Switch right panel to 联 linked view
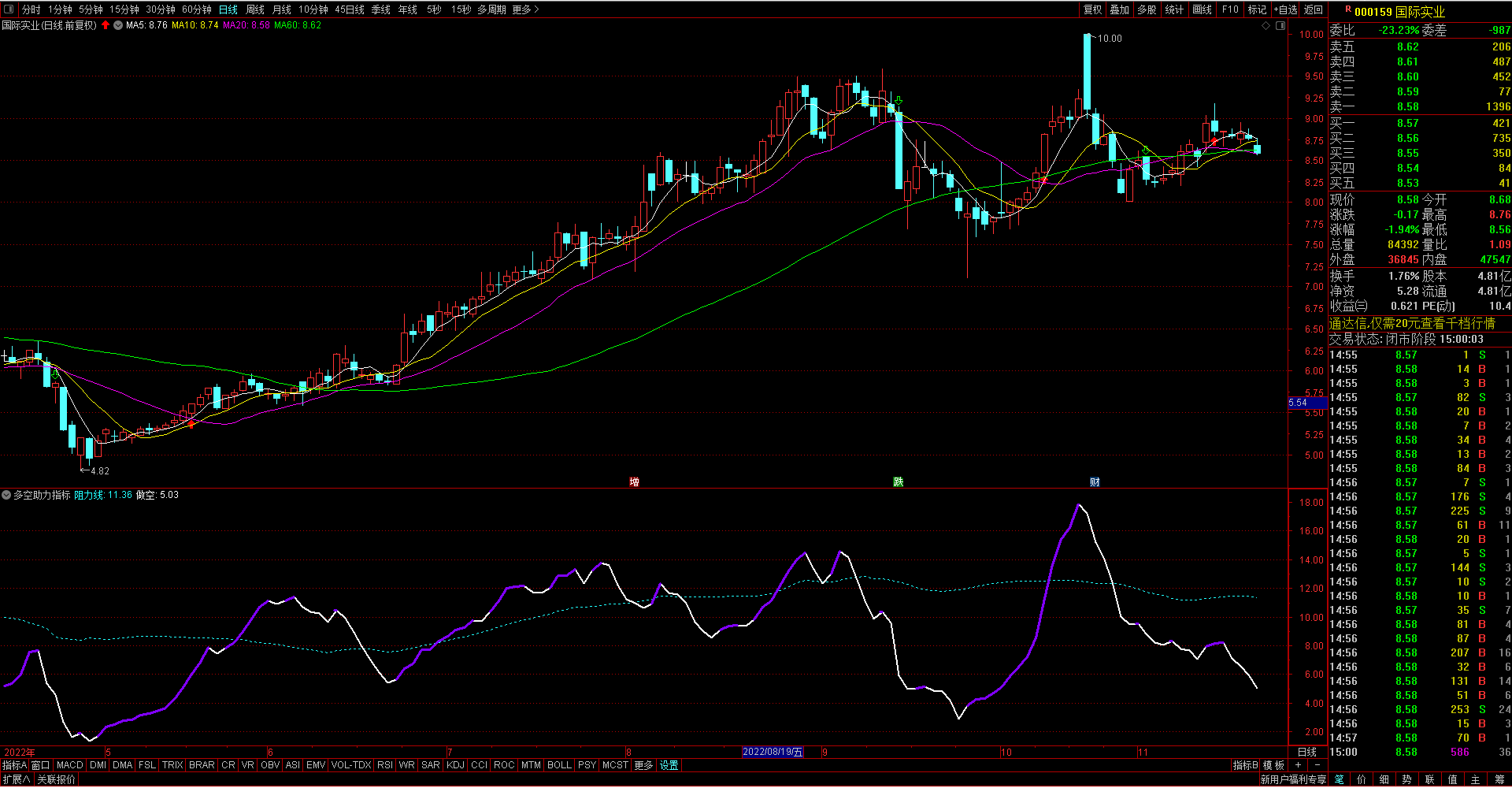Viewport: 1512px width, 788px height. pos(1430,779)
